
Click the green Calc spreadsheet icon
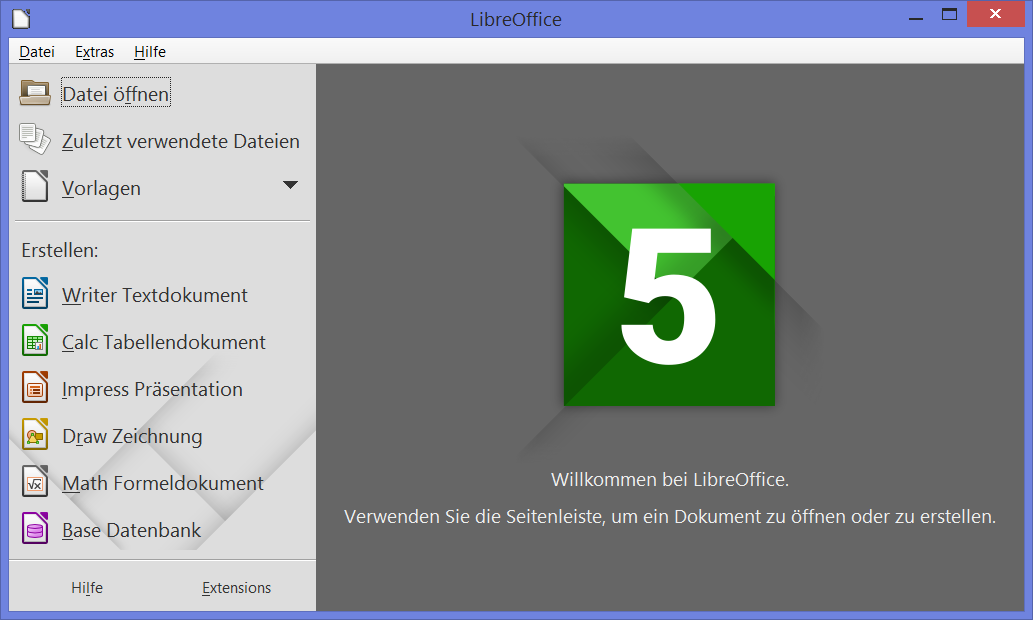pos(35,342)
